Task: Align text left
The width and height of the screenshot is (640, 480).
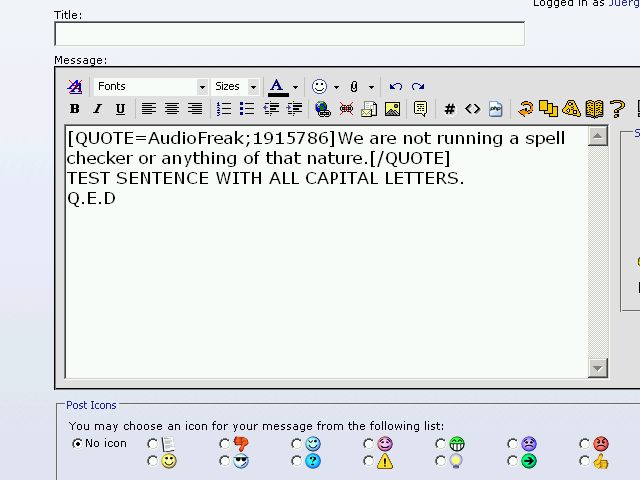Action: tap(149, 109)
